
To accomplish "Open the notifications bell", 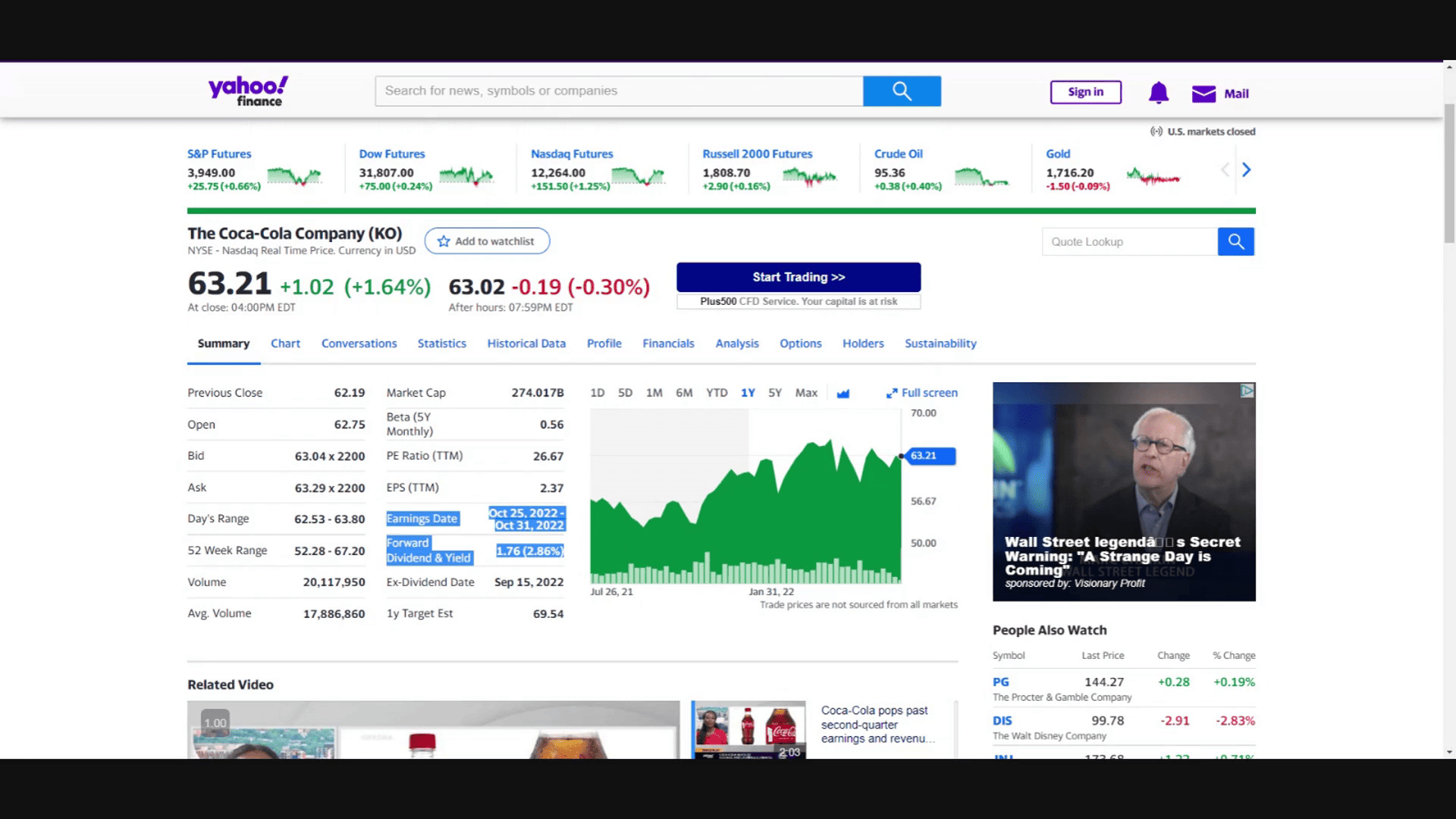I will [1158, 93].
